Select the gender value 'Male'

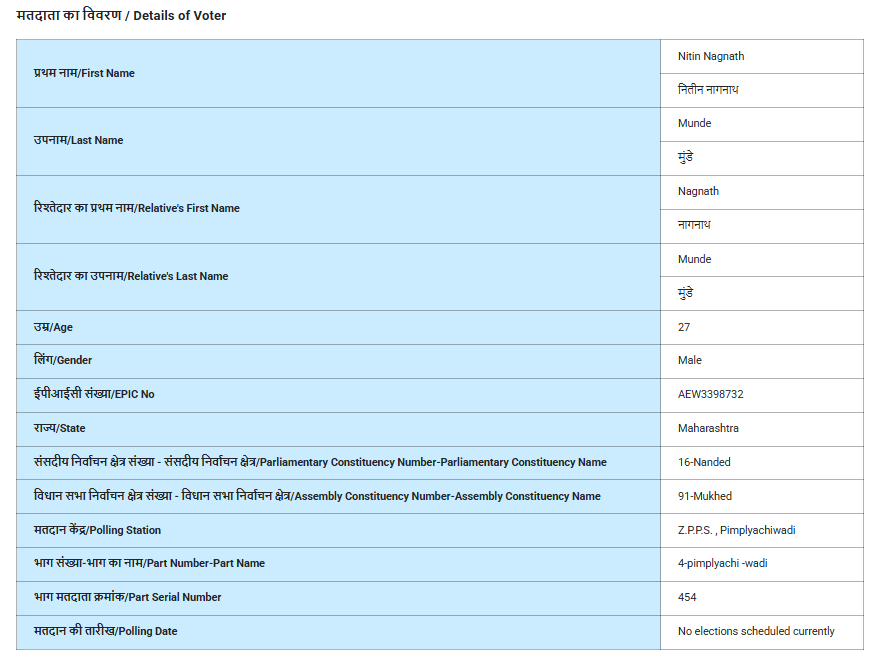[x=690, y=360]
